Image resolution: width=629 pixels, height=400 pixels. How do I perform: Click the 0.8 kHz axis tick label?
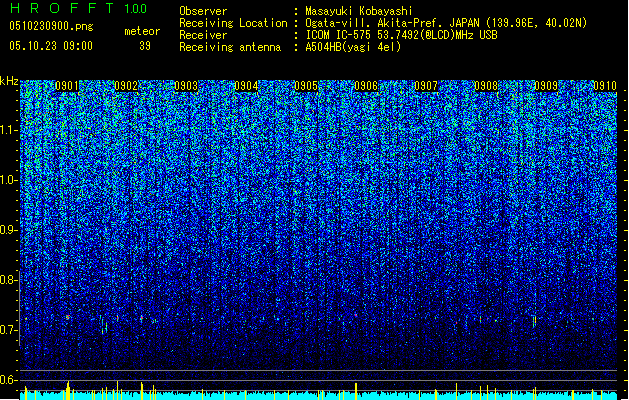pyautogui.click(x=8, y=280)
